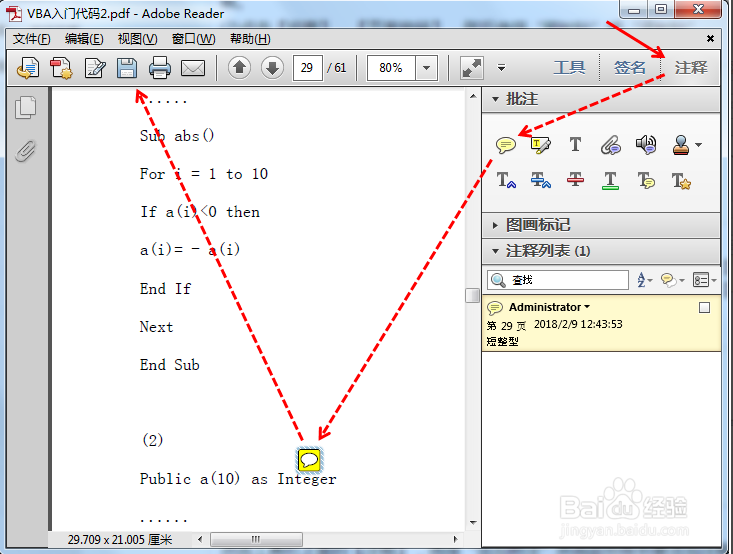This screenshot has height=554, width=733.
Task: Open the 窗口(W) menu
Action: pos(194,39)
